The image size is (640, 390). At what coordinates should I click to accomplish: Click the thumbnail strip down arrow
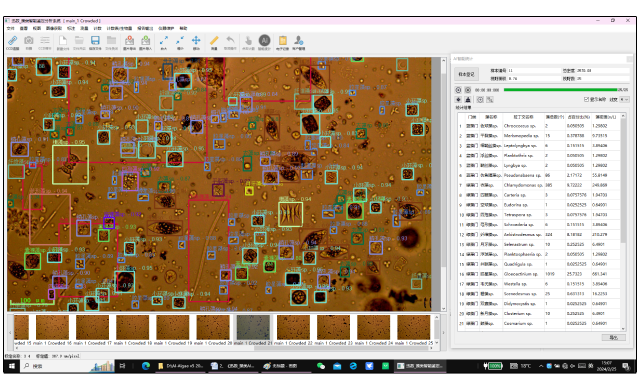(437, 343)
